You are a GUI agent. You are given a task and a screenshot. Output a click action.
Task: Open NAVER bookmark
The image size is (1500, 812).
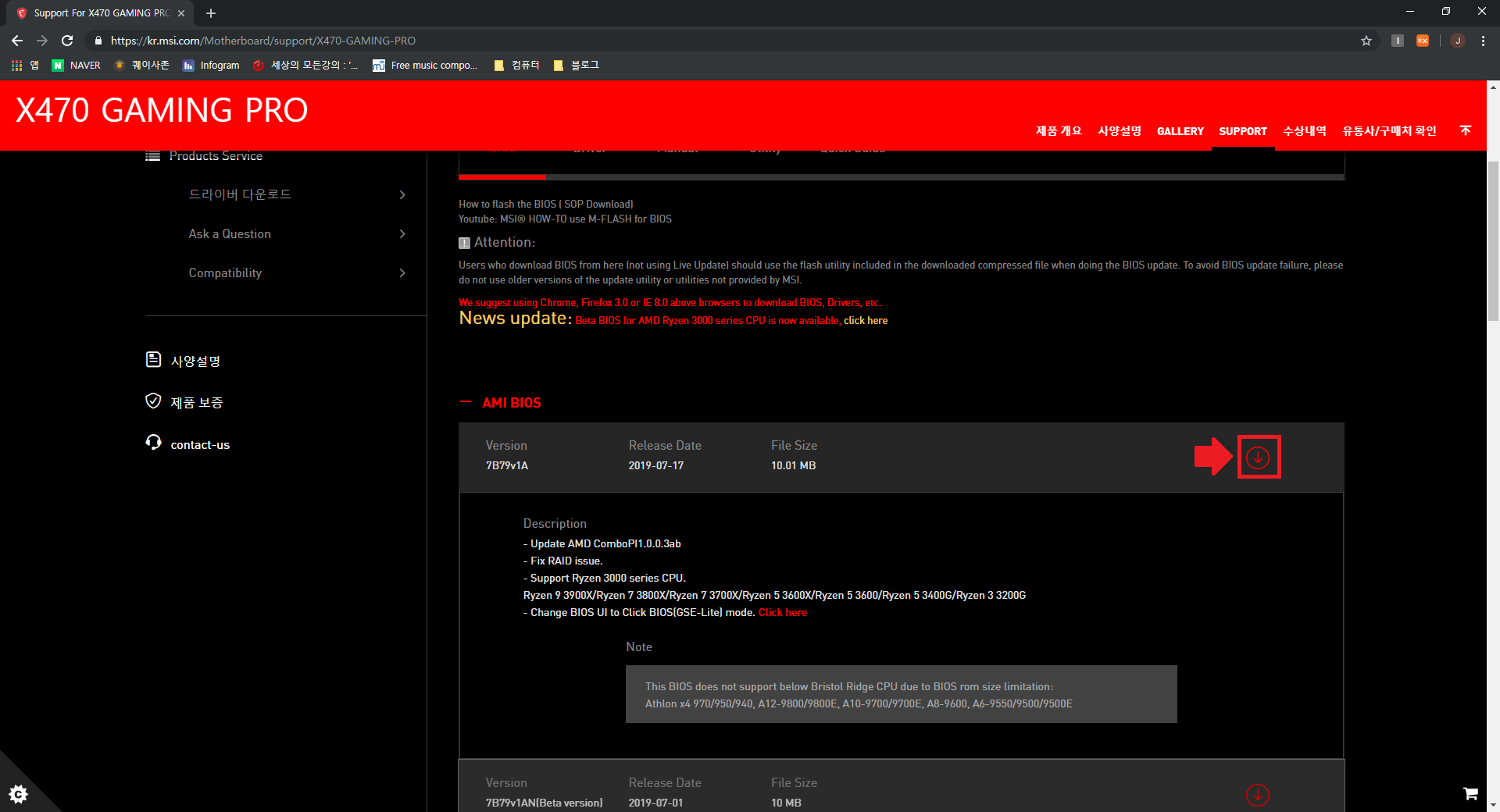[77, 66]
